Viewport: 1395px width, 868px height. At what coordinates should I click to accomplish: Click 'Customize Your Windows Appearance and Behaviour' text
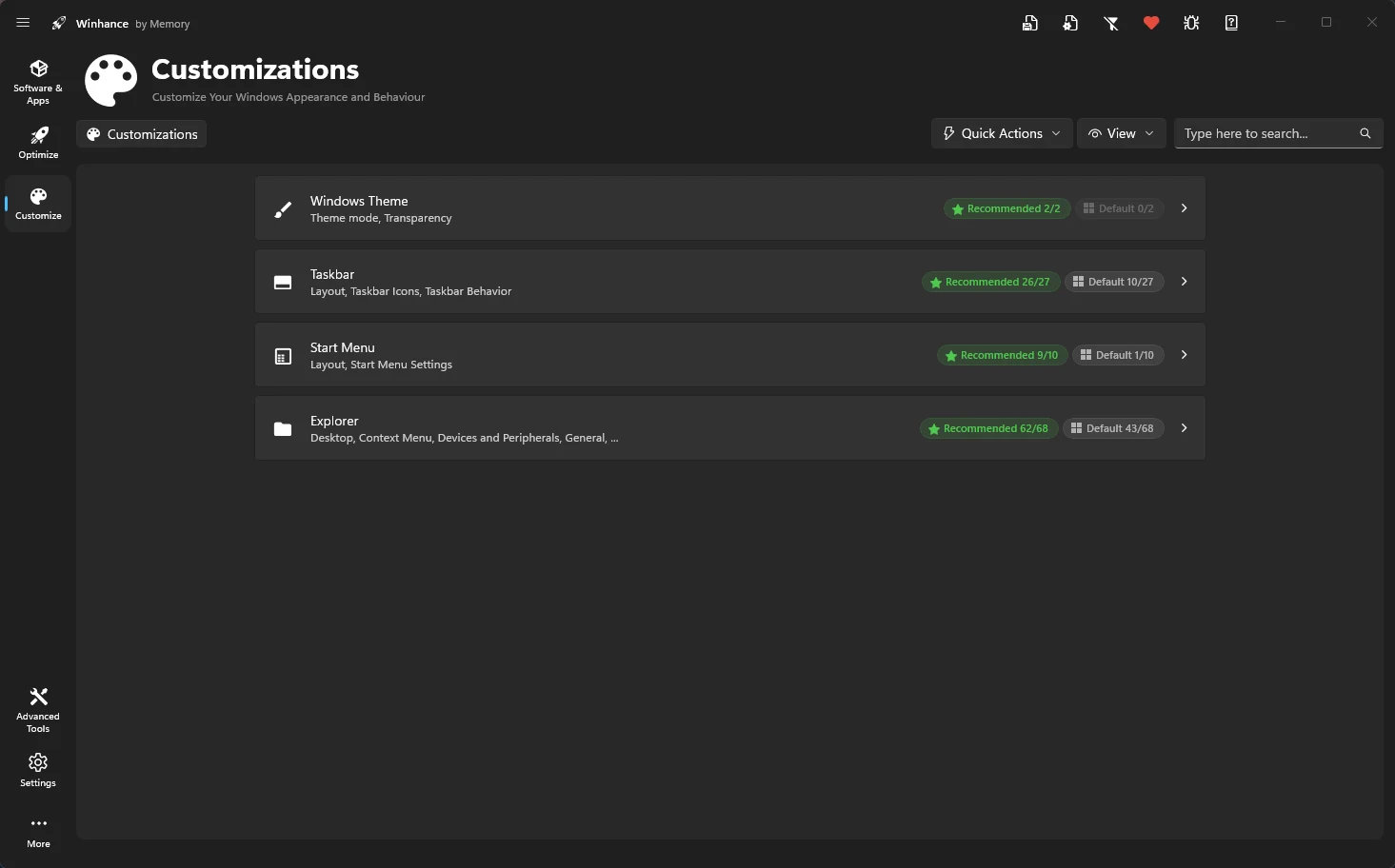coord(289,97)
